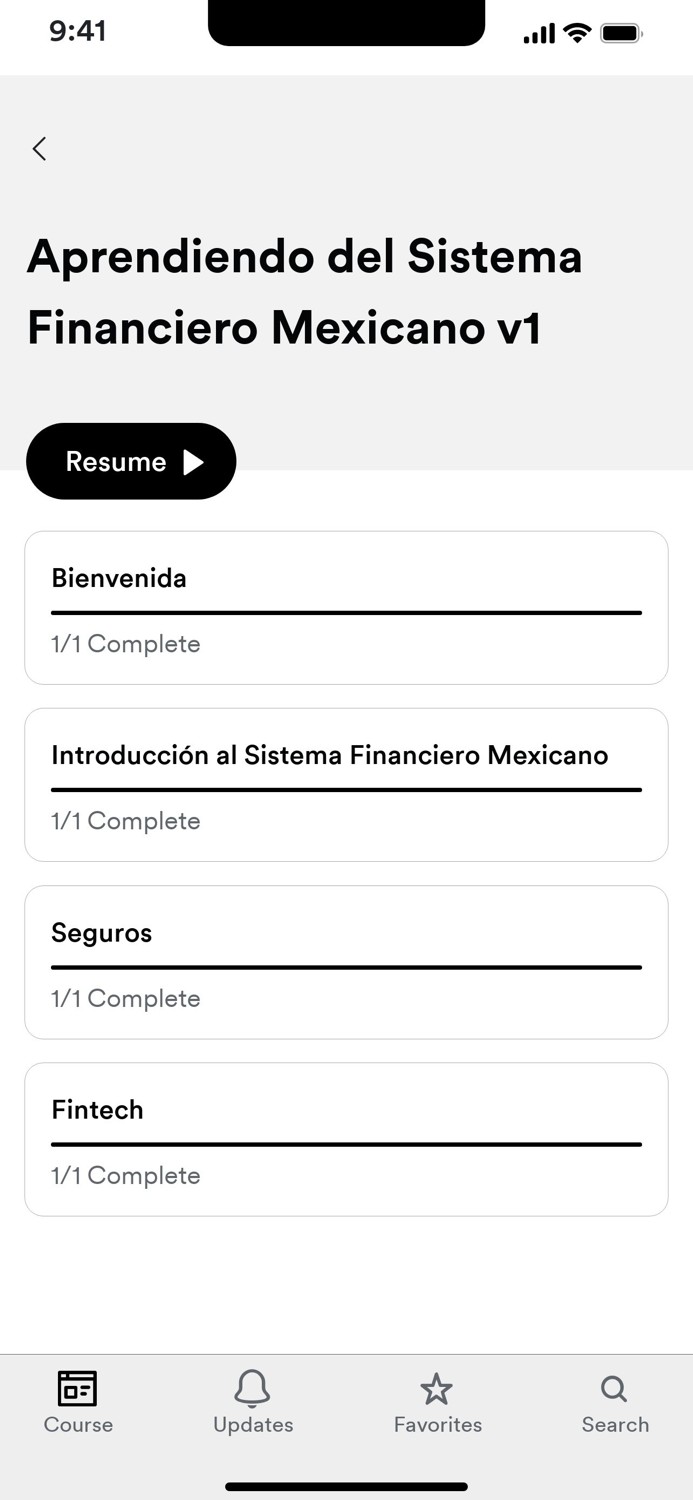Tap the play icon inside Resume button
This screenshot has width=693, height=1500.
192,461
